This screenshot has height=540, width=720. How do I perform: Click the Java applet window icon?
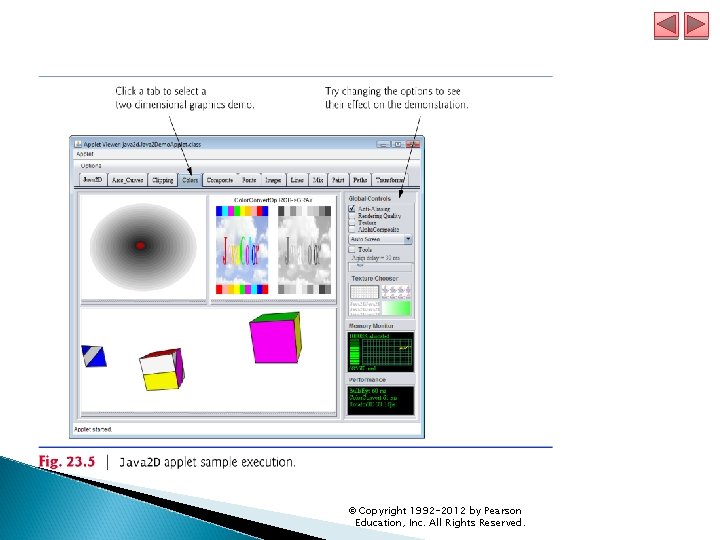78,144
